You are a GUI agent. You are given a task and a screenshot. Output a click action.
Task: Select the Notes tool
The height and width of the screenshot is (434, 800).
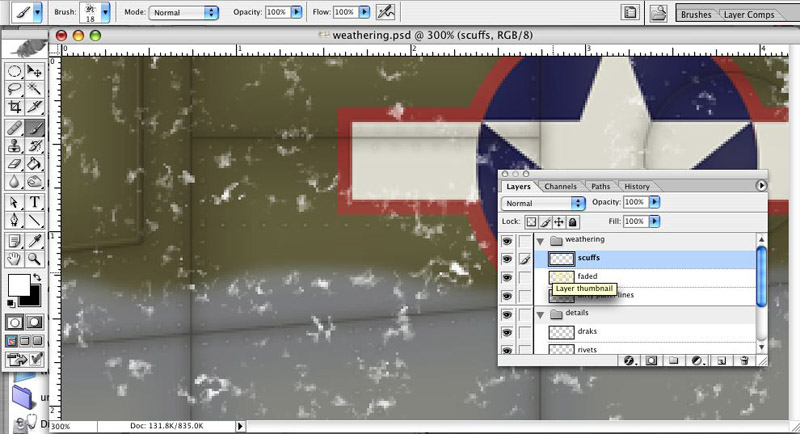pos(14,241)
